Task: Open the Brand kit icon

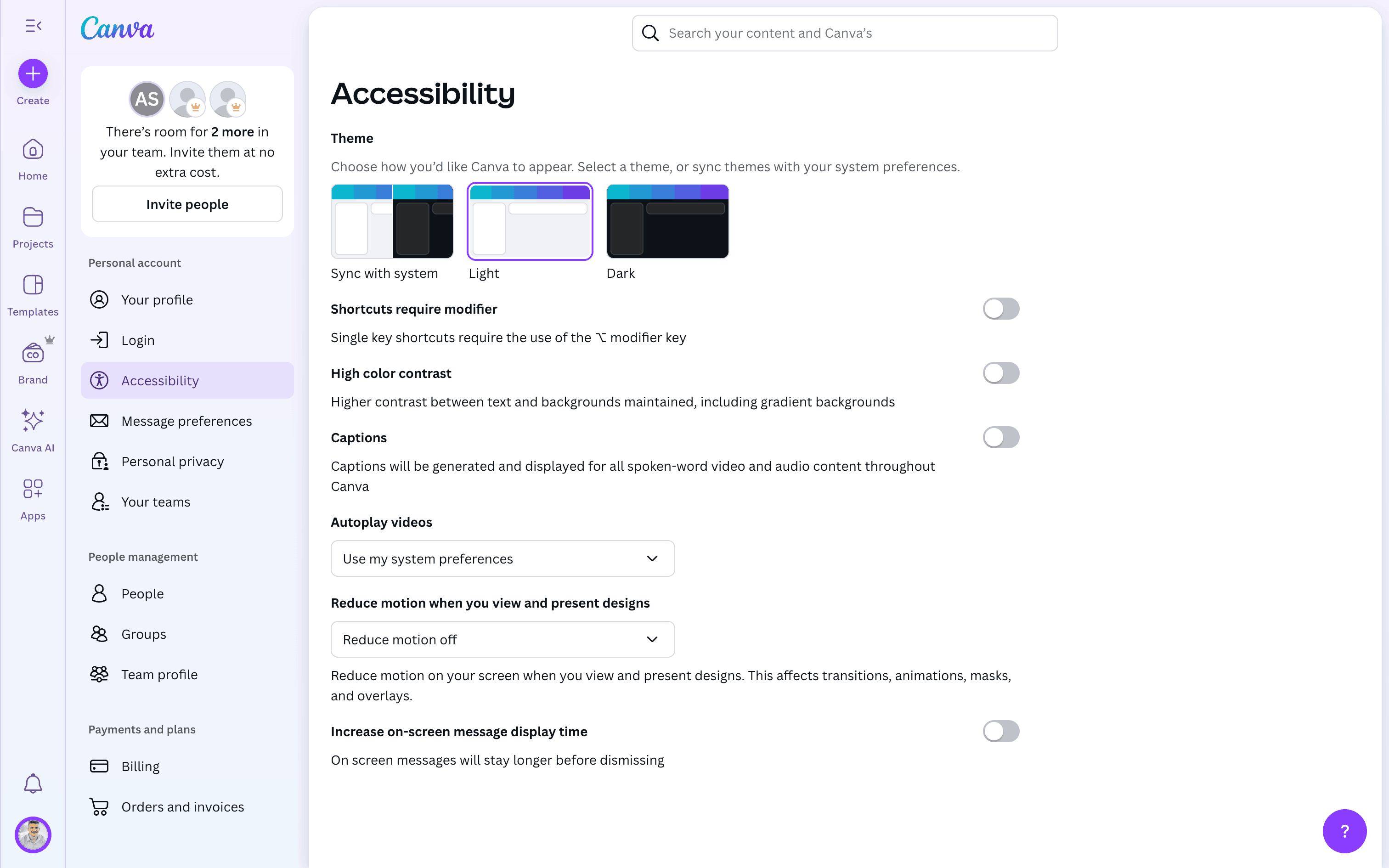Action: click(33, 353)
